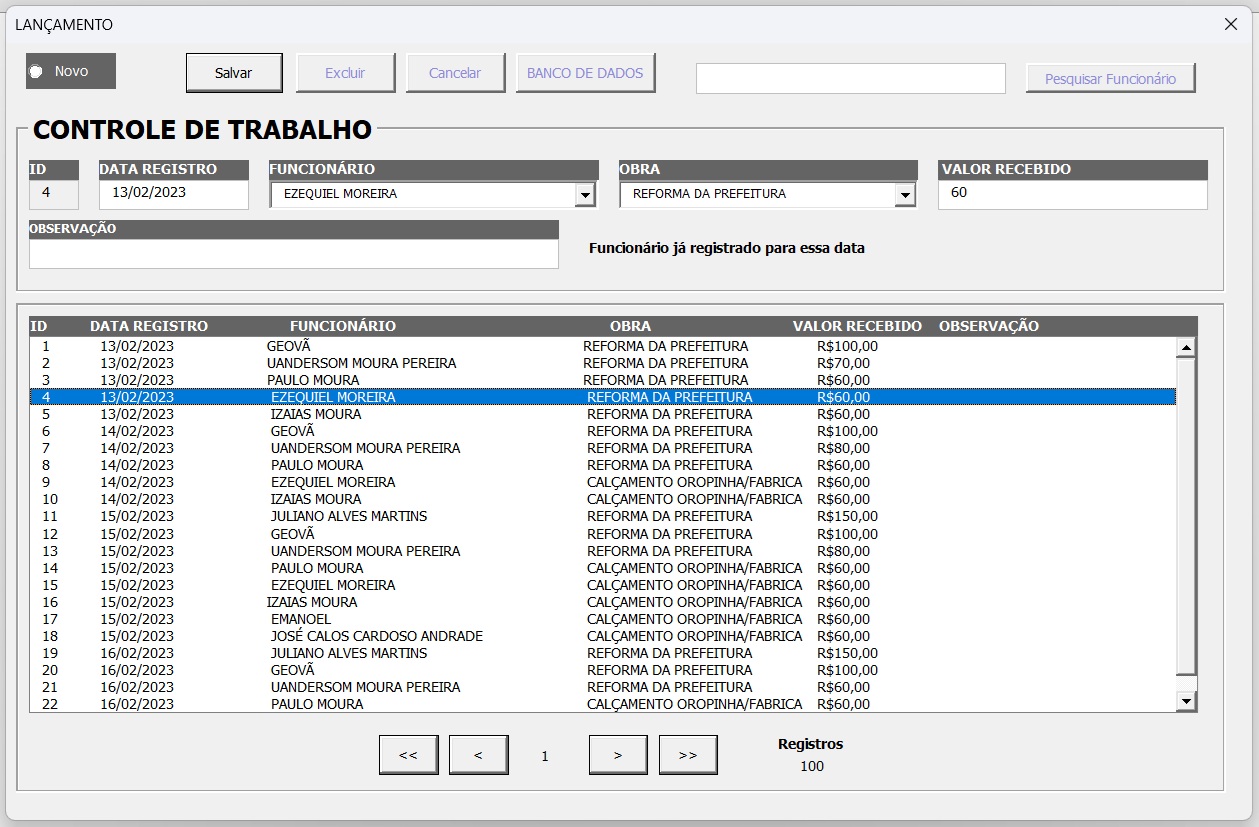
Task: Select row 15 EZEQUIEL MOREIRA
Action: 603,585
